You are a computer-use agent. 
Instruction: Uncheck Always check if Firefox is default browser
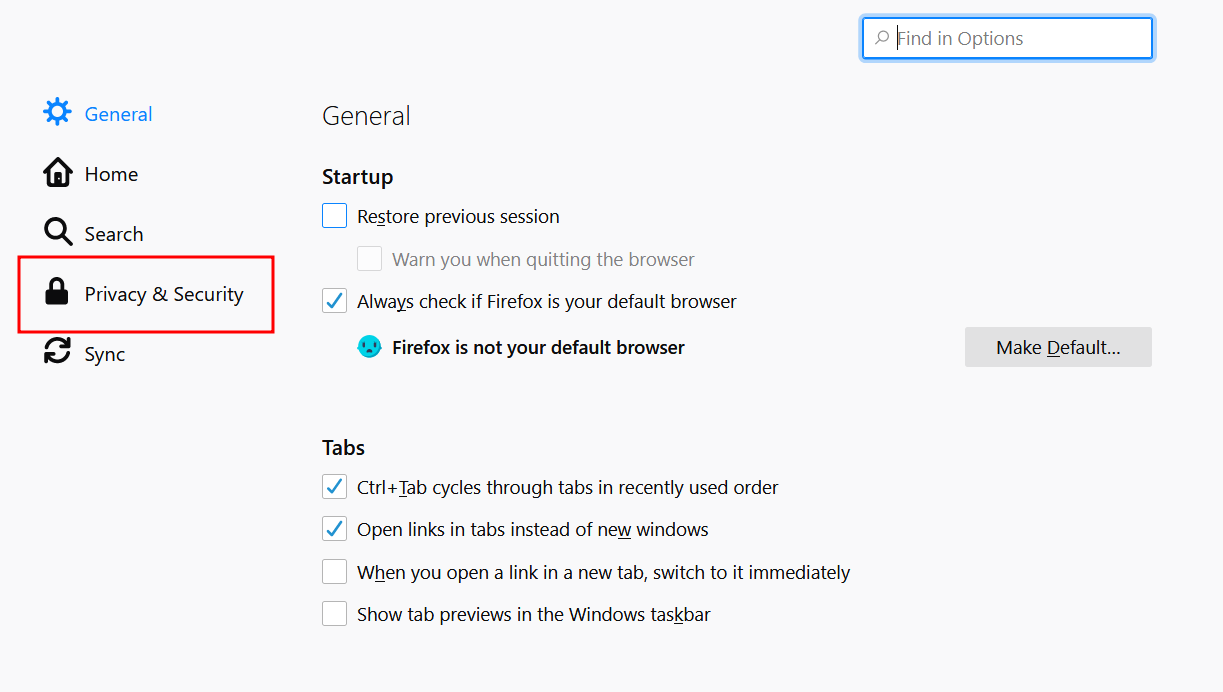[x=334, y=300]
